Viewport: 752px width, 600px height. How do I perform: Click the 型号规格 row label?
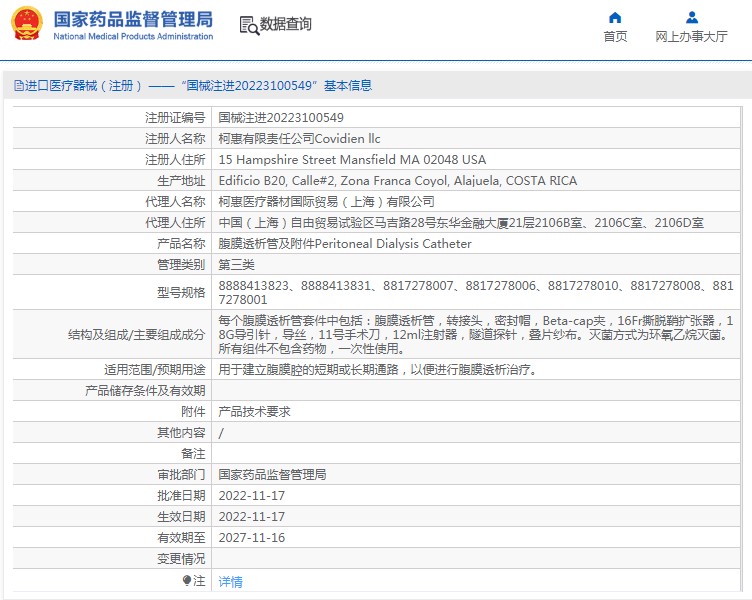[181, 293]
